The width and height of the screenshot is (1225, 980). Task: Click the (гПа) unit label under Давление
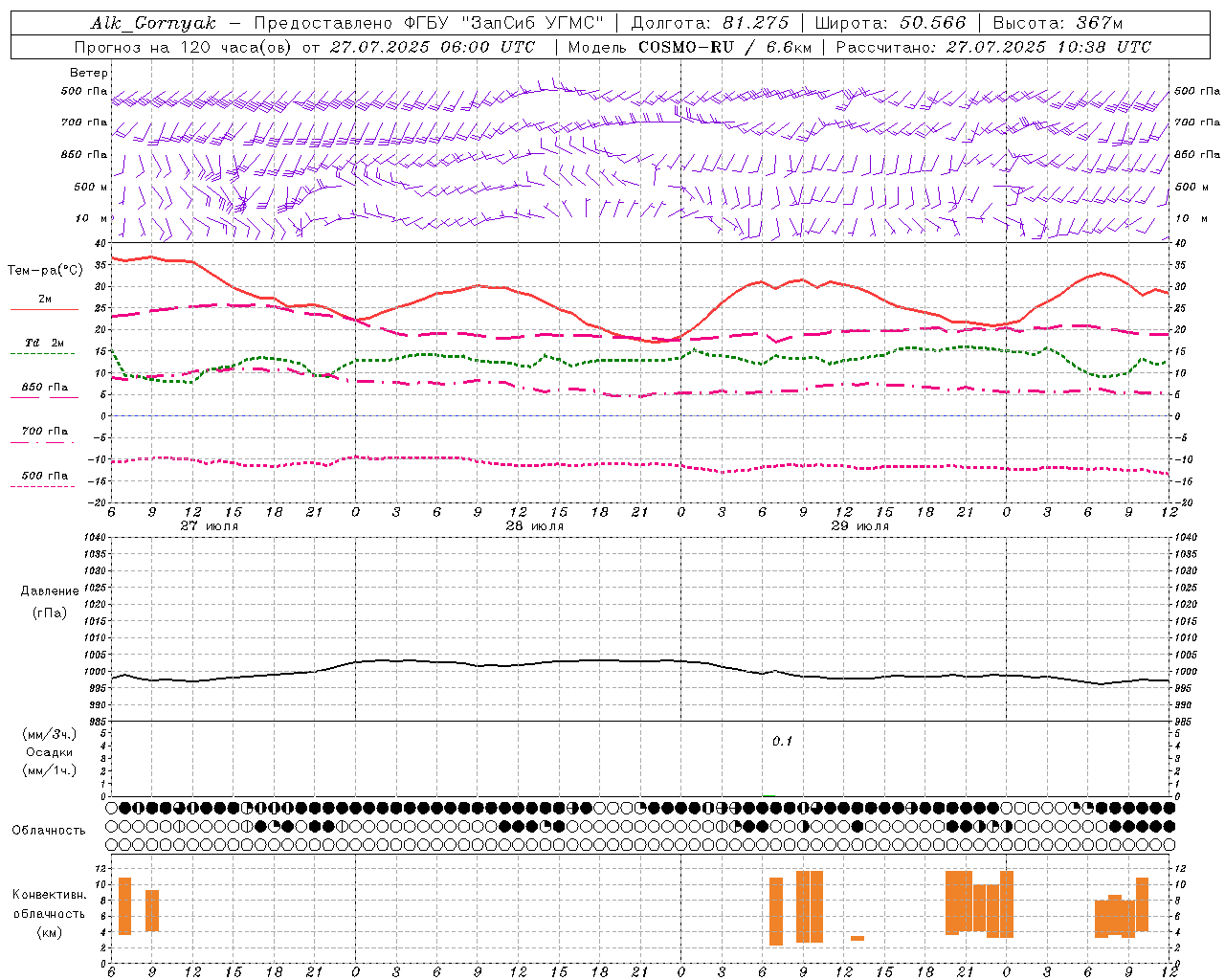[50, 612]
